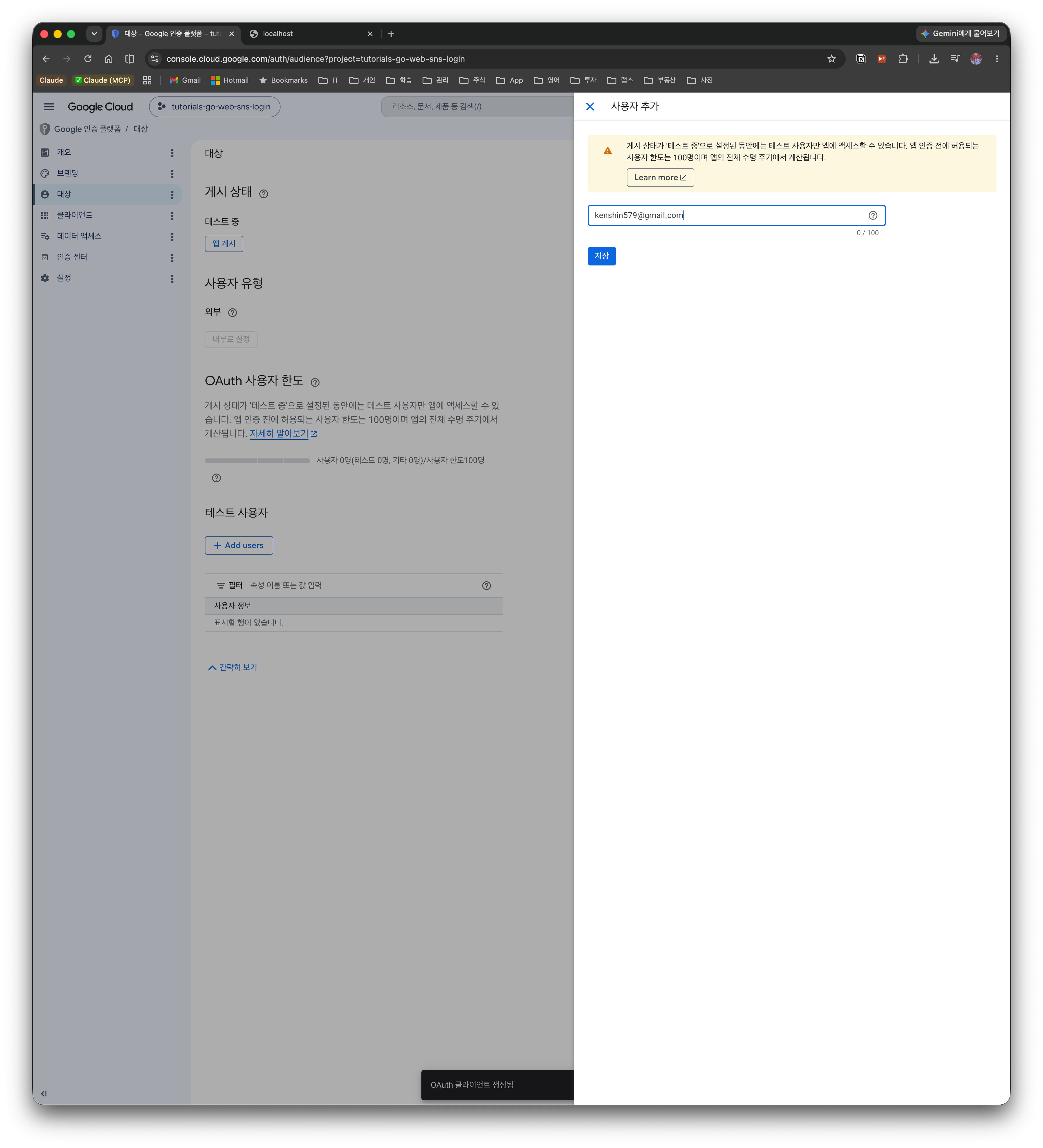The image size is (1043, 1148).
Task: Open Learn more link in warning banner
Action: [x=660, y=178]
